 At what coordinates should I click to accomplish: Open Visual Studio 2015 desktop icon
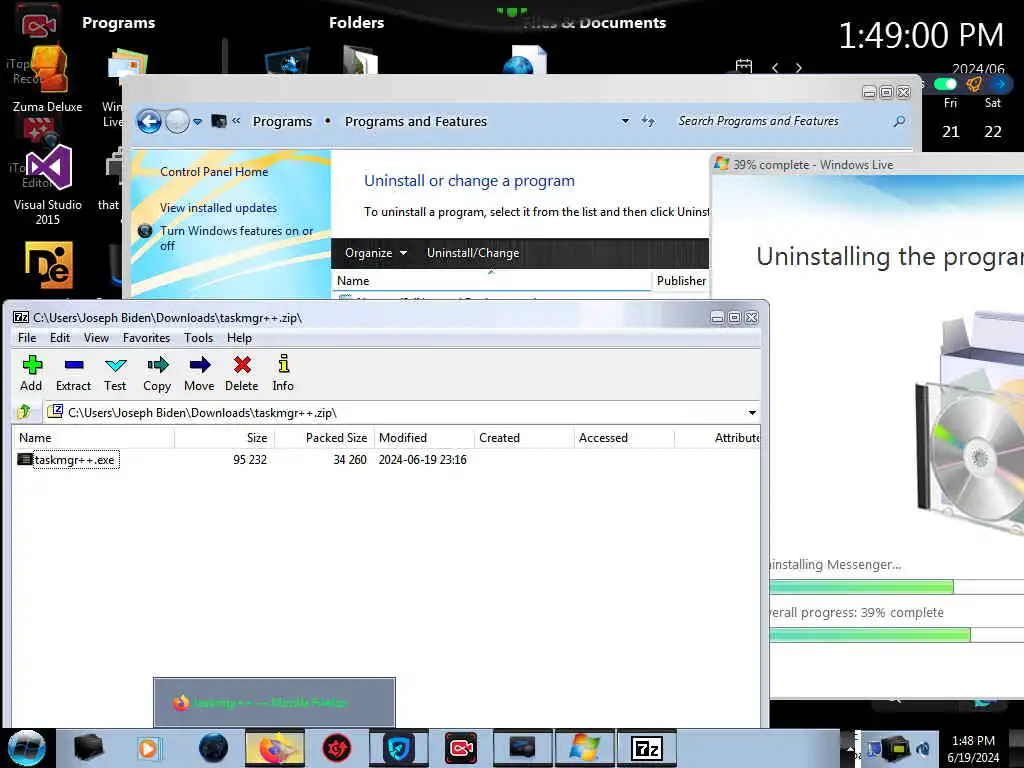pos(48,185)
